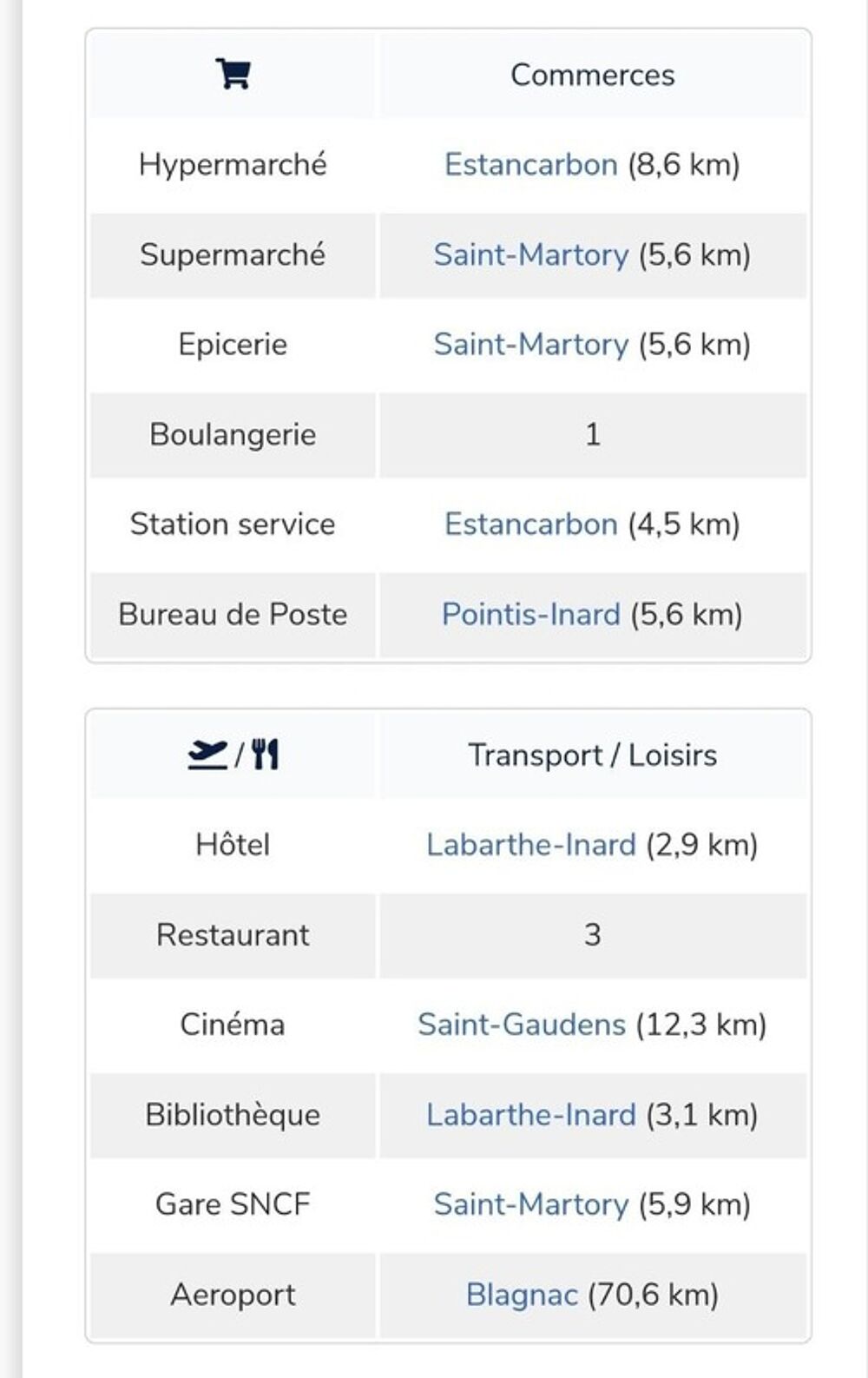Click the Restaurant count value 3
This screenshot has width=868, height=1378.
[593, 934]
